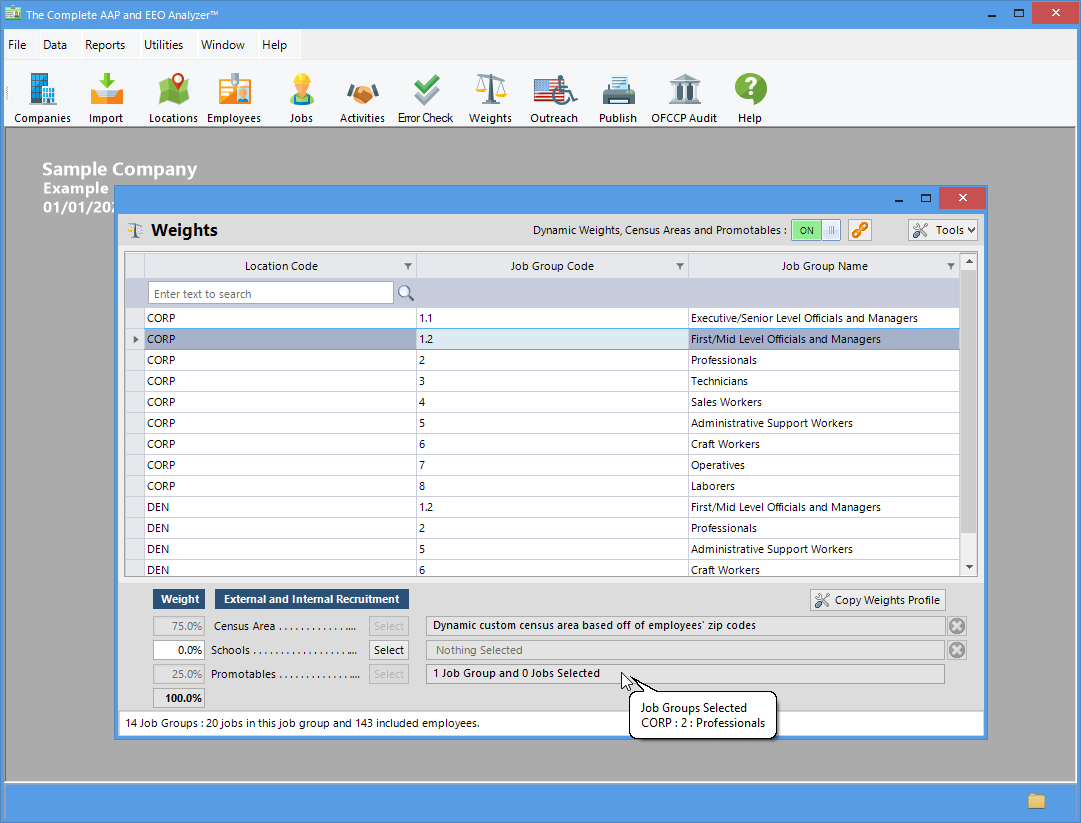The image size is (1081, 823).
Task: Open the Jobs toolbar icon
Action: click(x=301, y=99)
